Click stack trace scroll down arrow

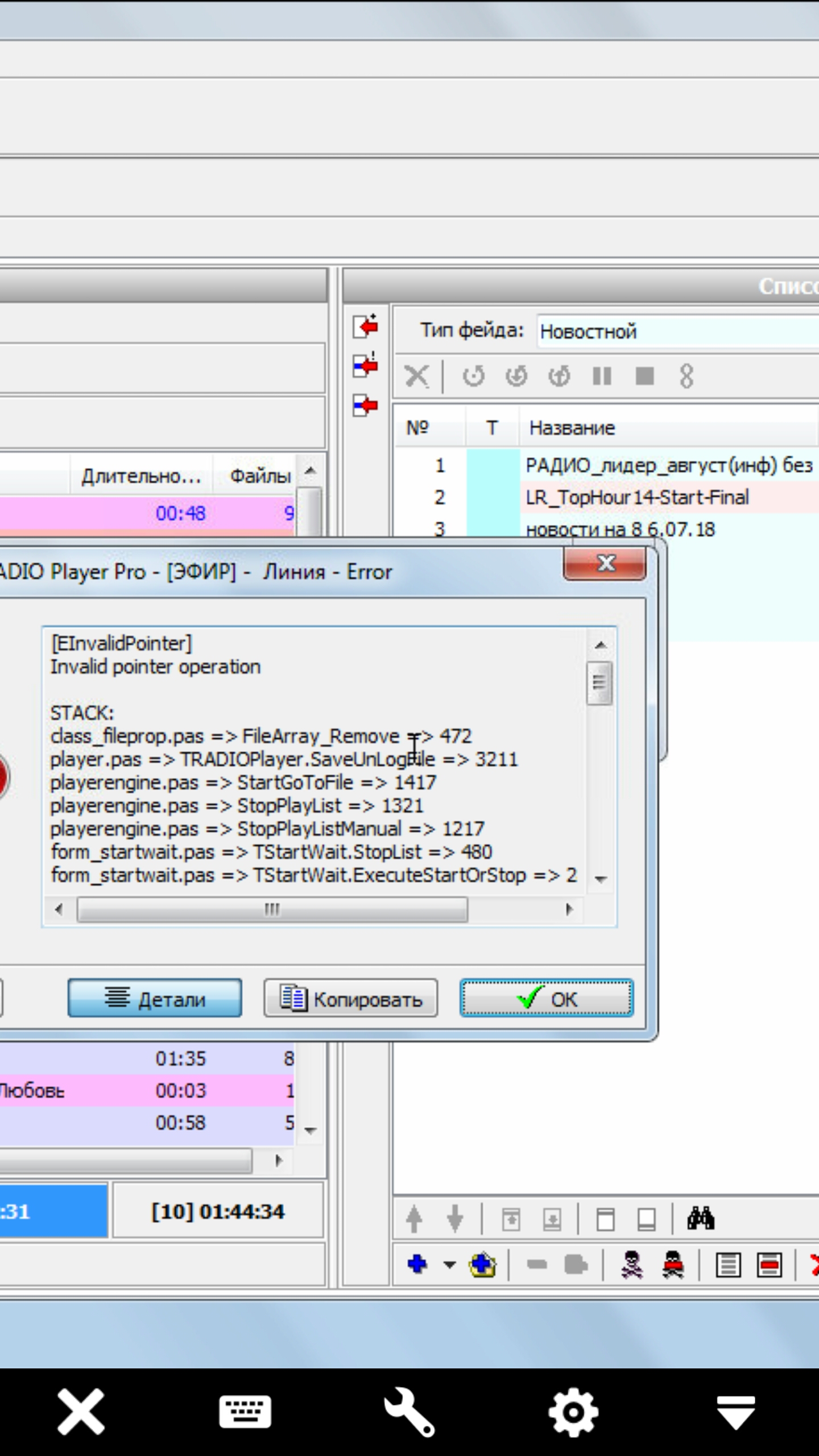click(600, 879)
